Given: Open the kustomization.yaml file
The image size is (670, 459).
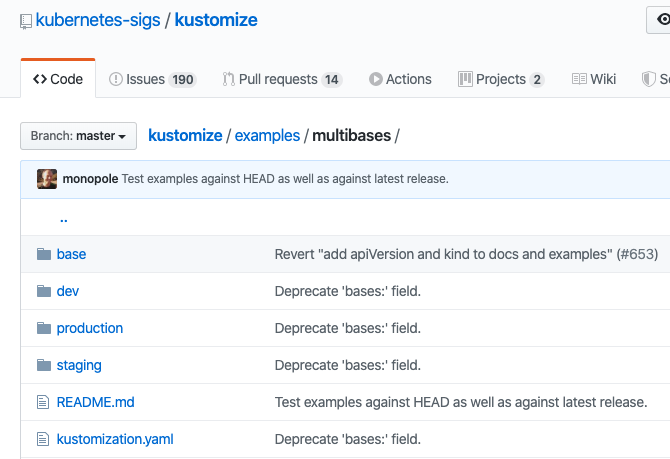Looking at the screenshot, I should 115,439.
